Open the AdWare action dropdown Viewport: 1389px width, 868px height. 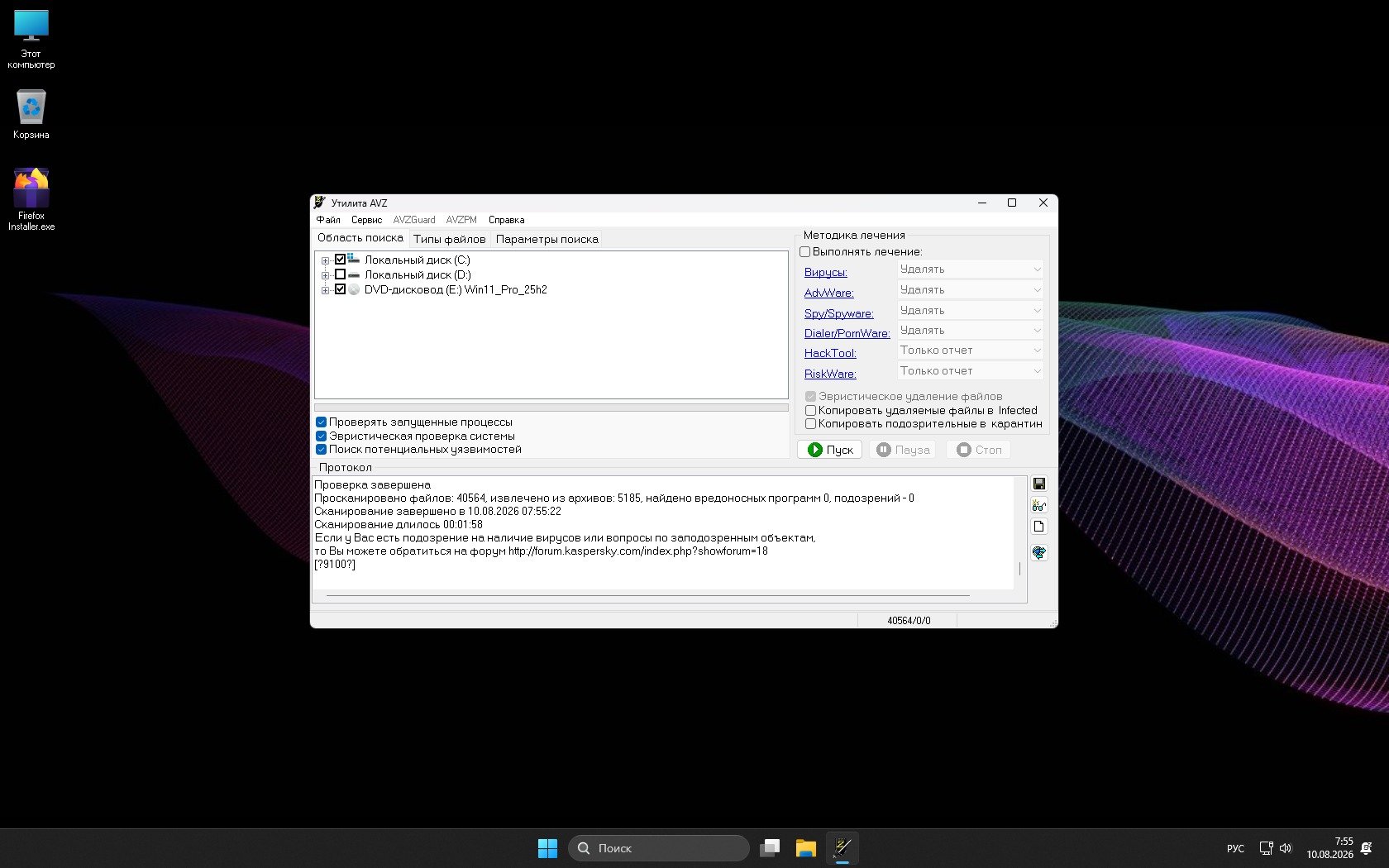pos(970,290)
